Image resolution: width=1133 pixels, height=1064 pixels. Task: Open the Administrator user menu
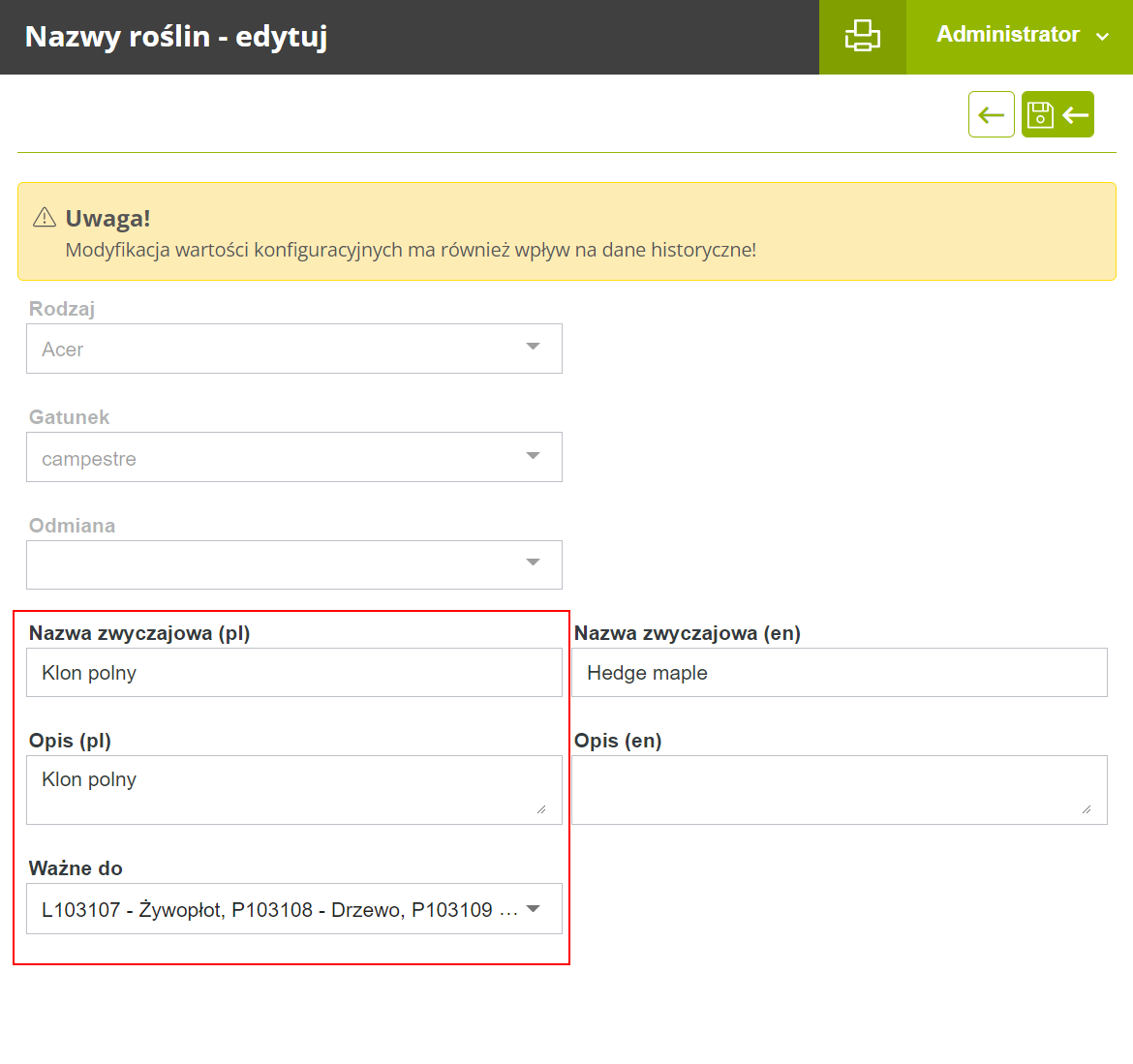[1020, 37]
